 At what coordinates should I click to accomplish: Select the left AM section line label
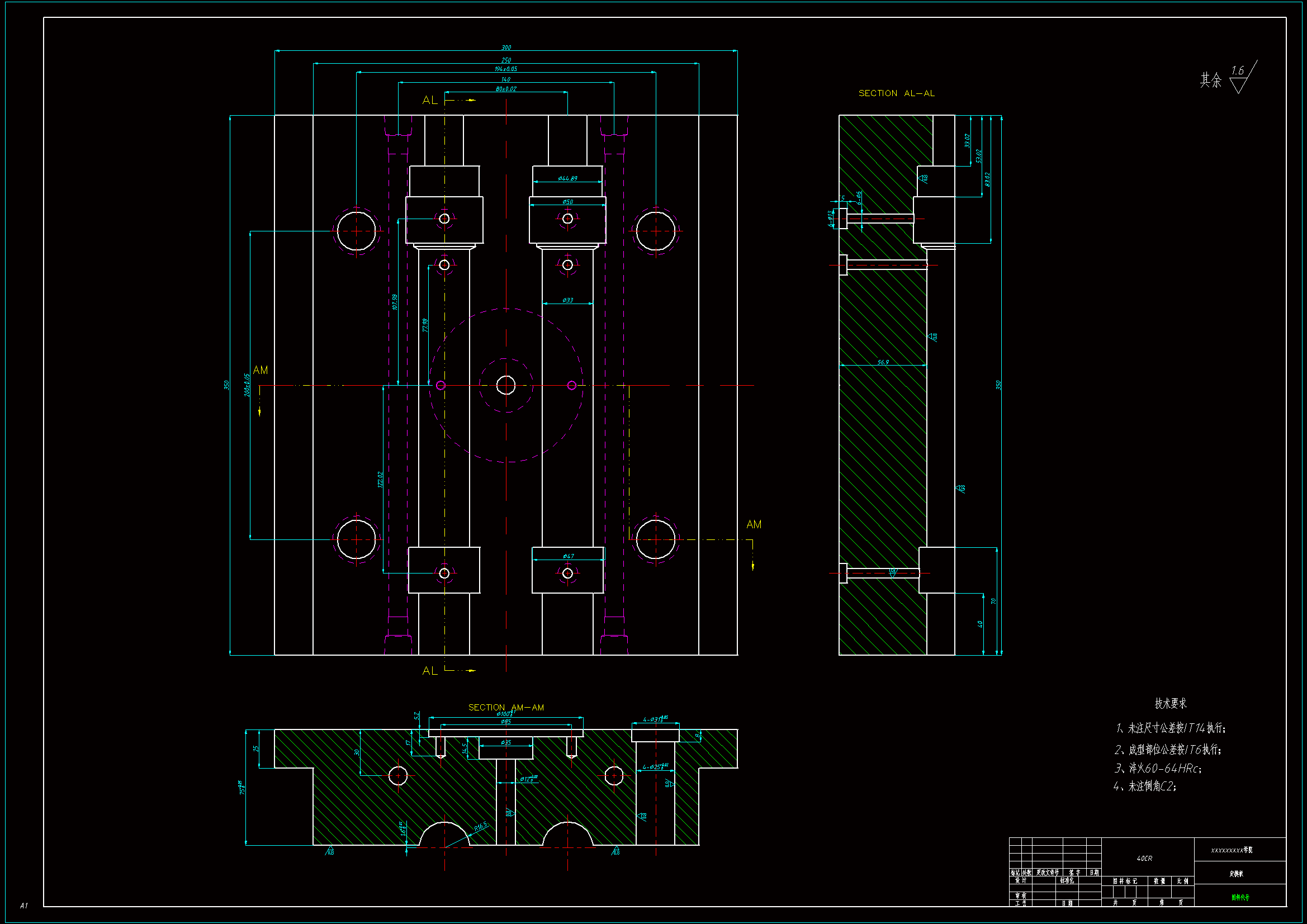260,371
